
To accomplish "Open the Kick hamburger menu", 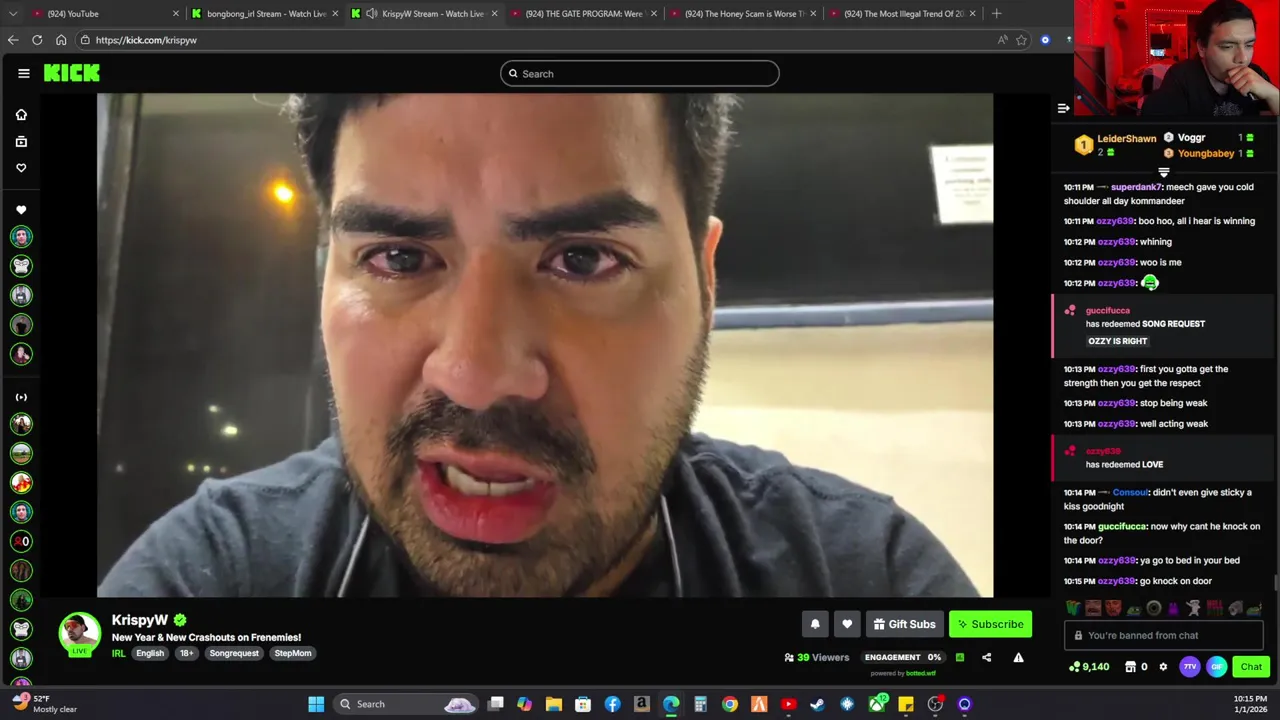I will pos(24,73).
